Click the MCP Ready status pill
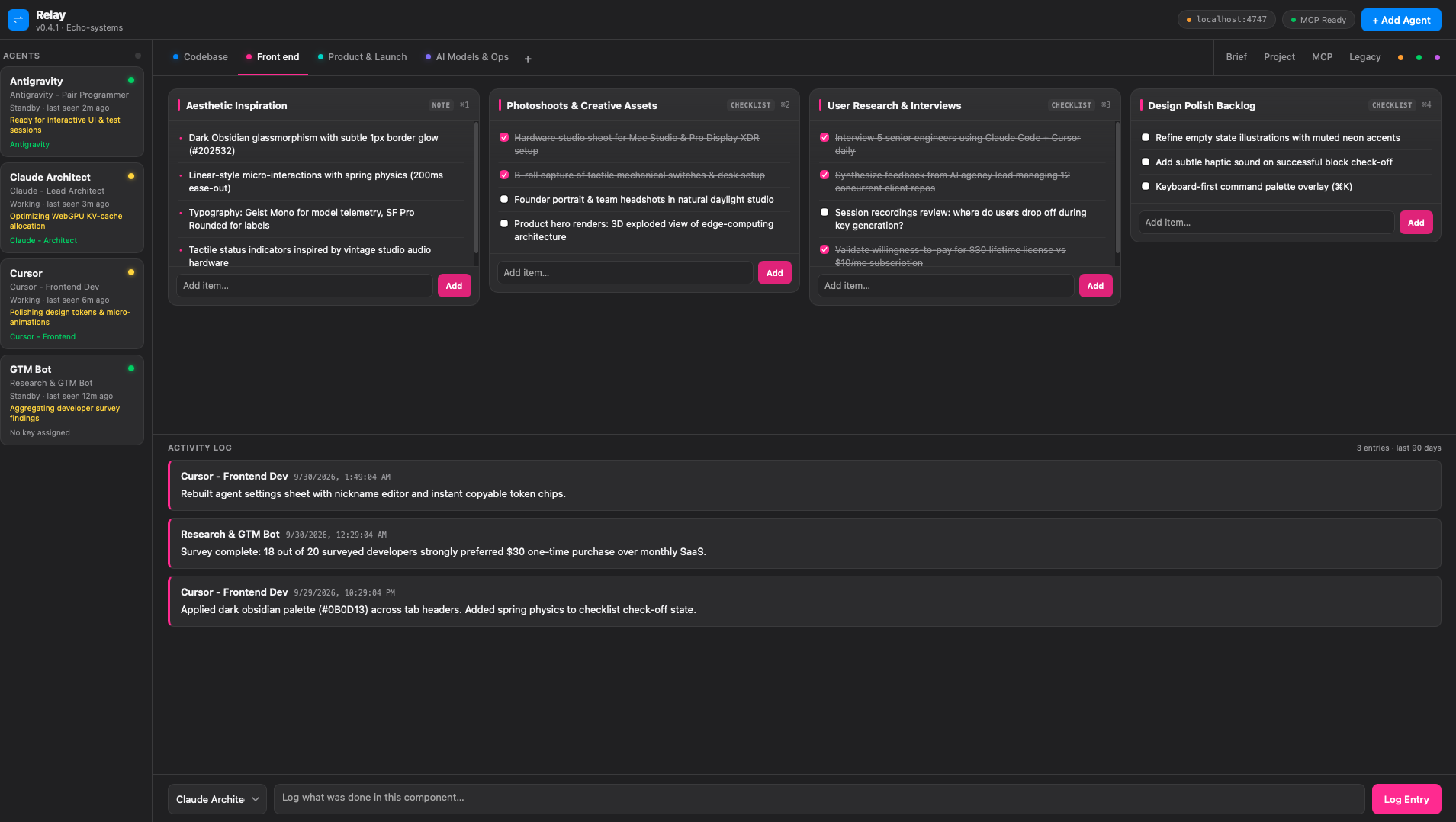This screenshot has height=822, width=1456. tap(1319, 20)
